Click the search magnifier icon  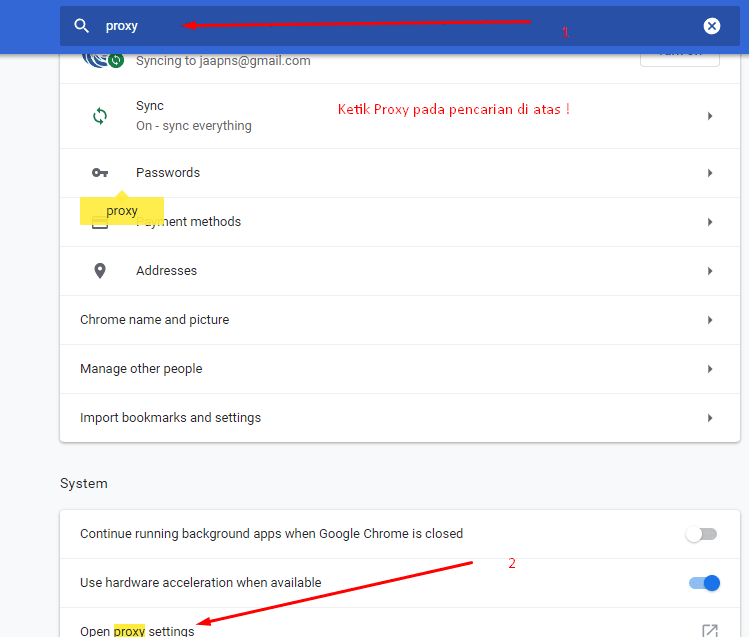[x=82, y=26]
